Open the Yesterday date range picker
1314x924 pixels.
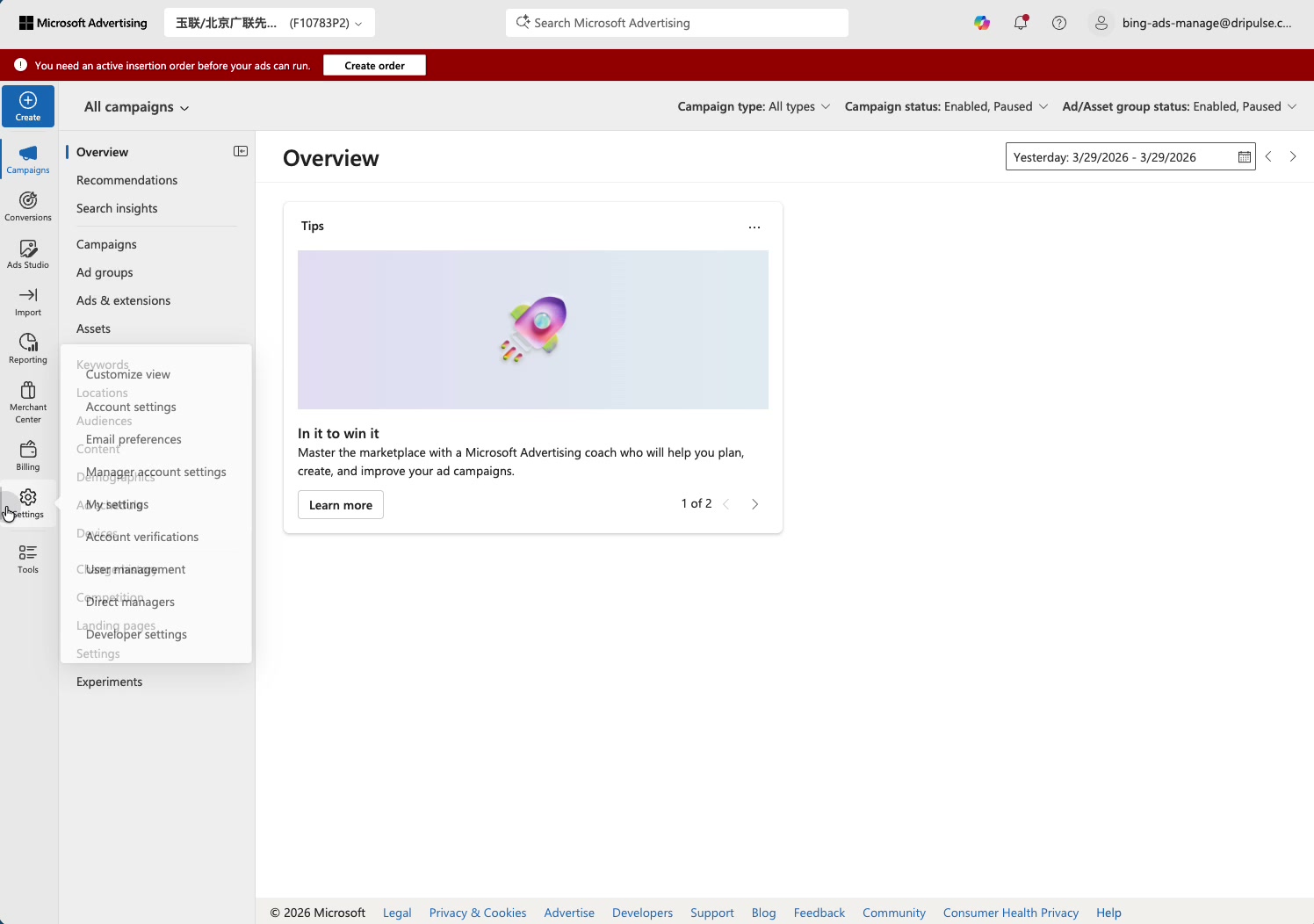(x=1130, y=157)
